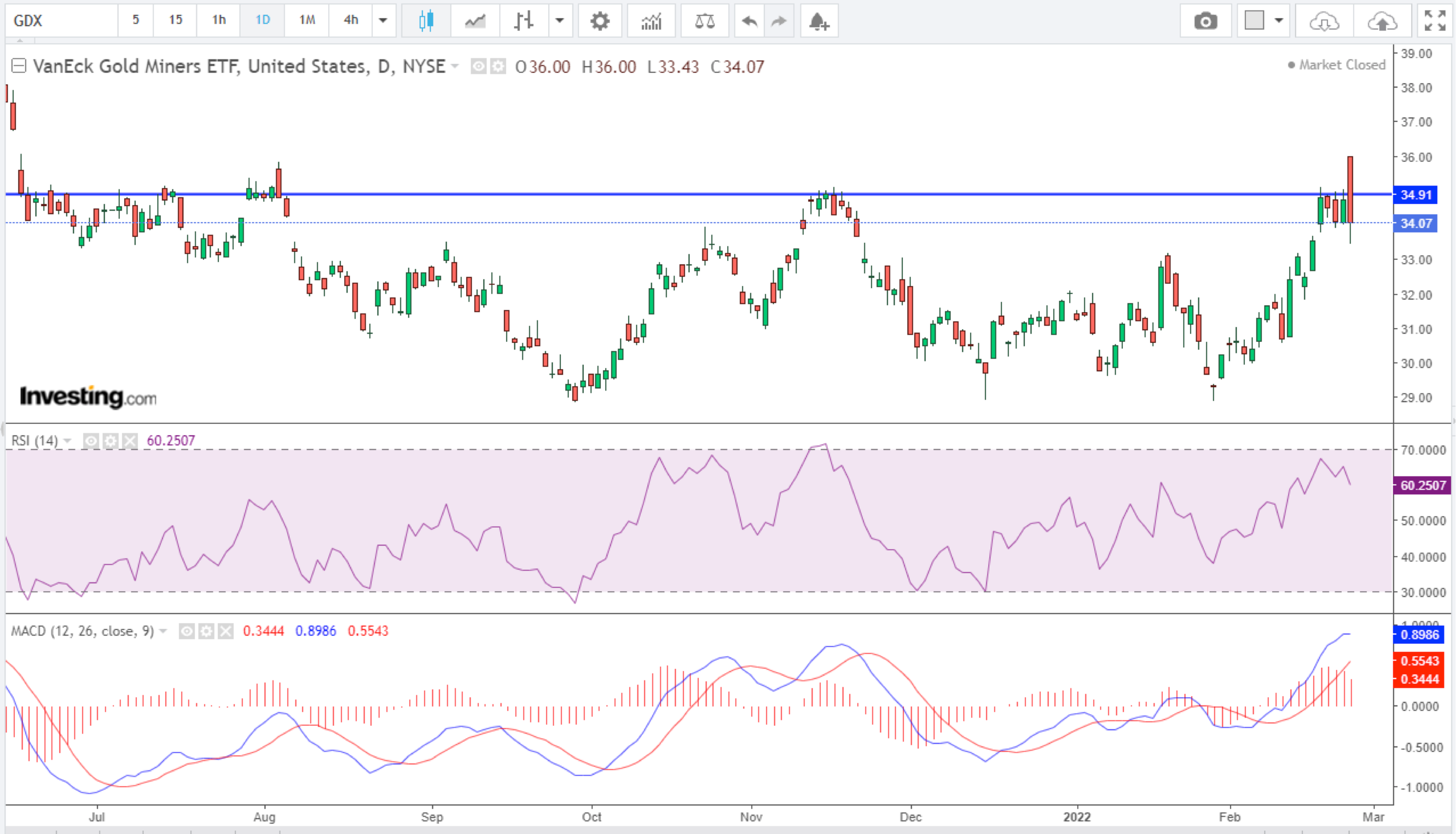Remove the MACD indicator
Image resolution: width=1456 pixels, height=834 pixels.
pyautogui.click(x=226, y=631)
